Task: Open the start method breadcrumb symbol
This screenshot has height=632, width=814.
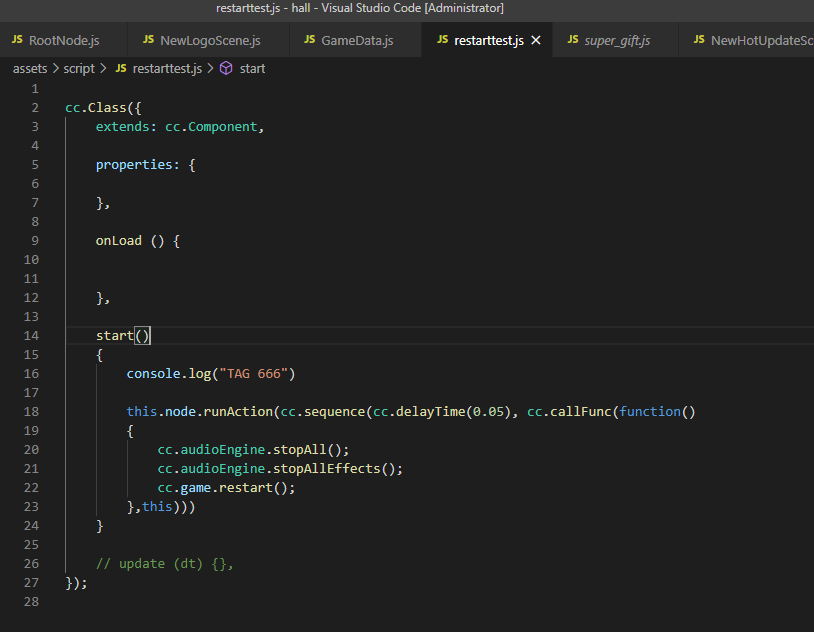Action: [x=252, y=69]
